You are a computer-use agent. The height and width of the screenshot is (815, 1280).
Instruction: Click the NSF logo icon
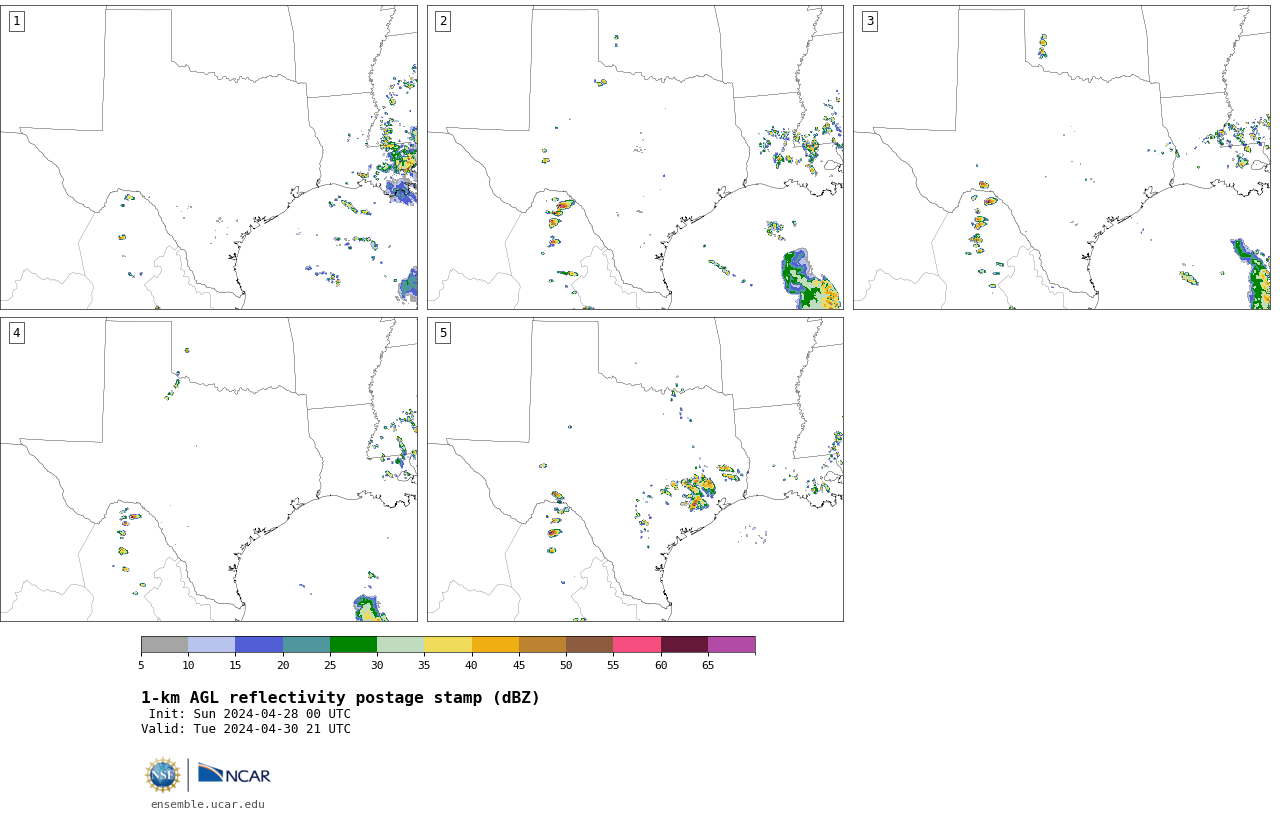click(163, 775)
